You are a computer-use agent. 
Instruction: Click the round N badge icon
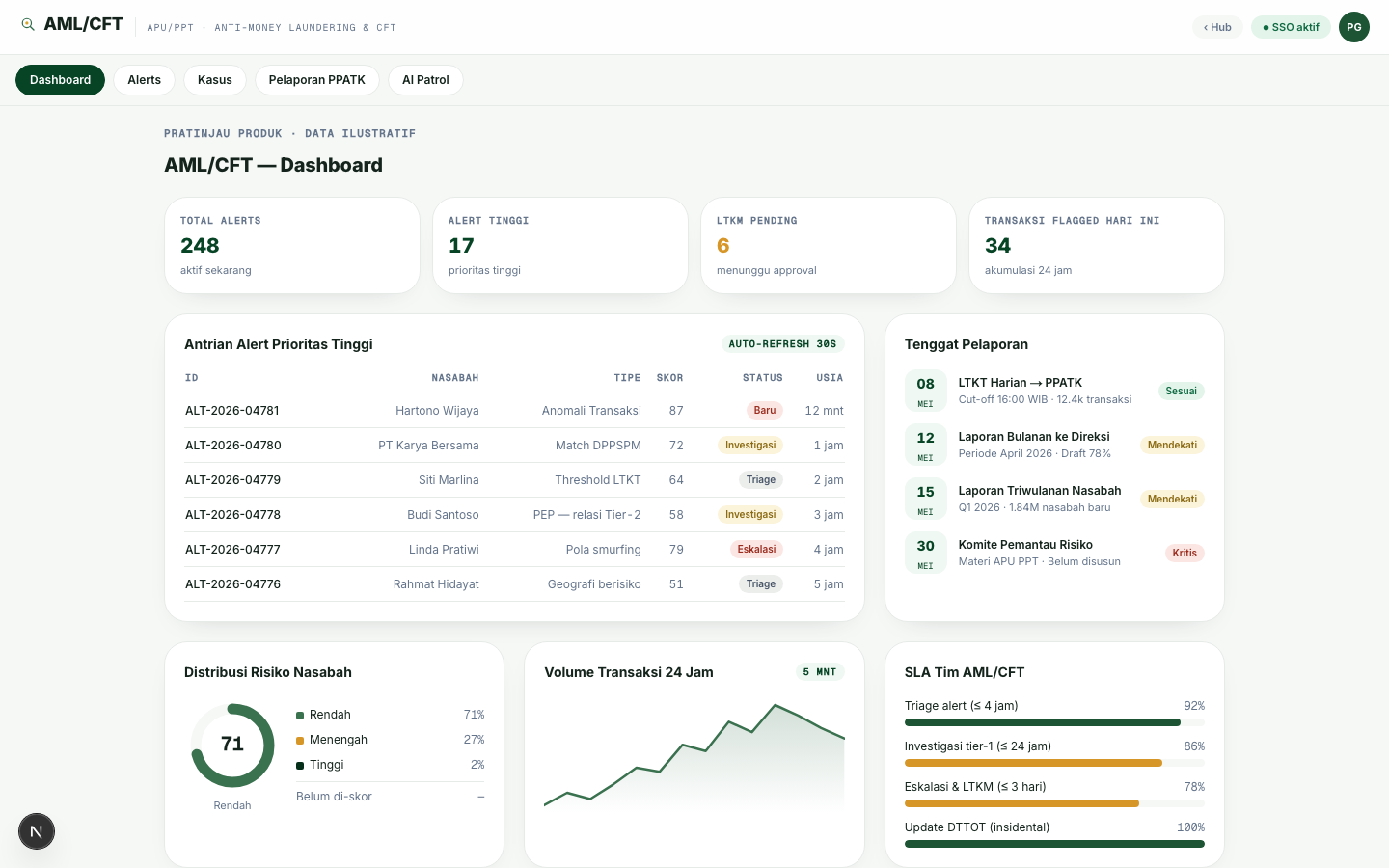(37, 831)
